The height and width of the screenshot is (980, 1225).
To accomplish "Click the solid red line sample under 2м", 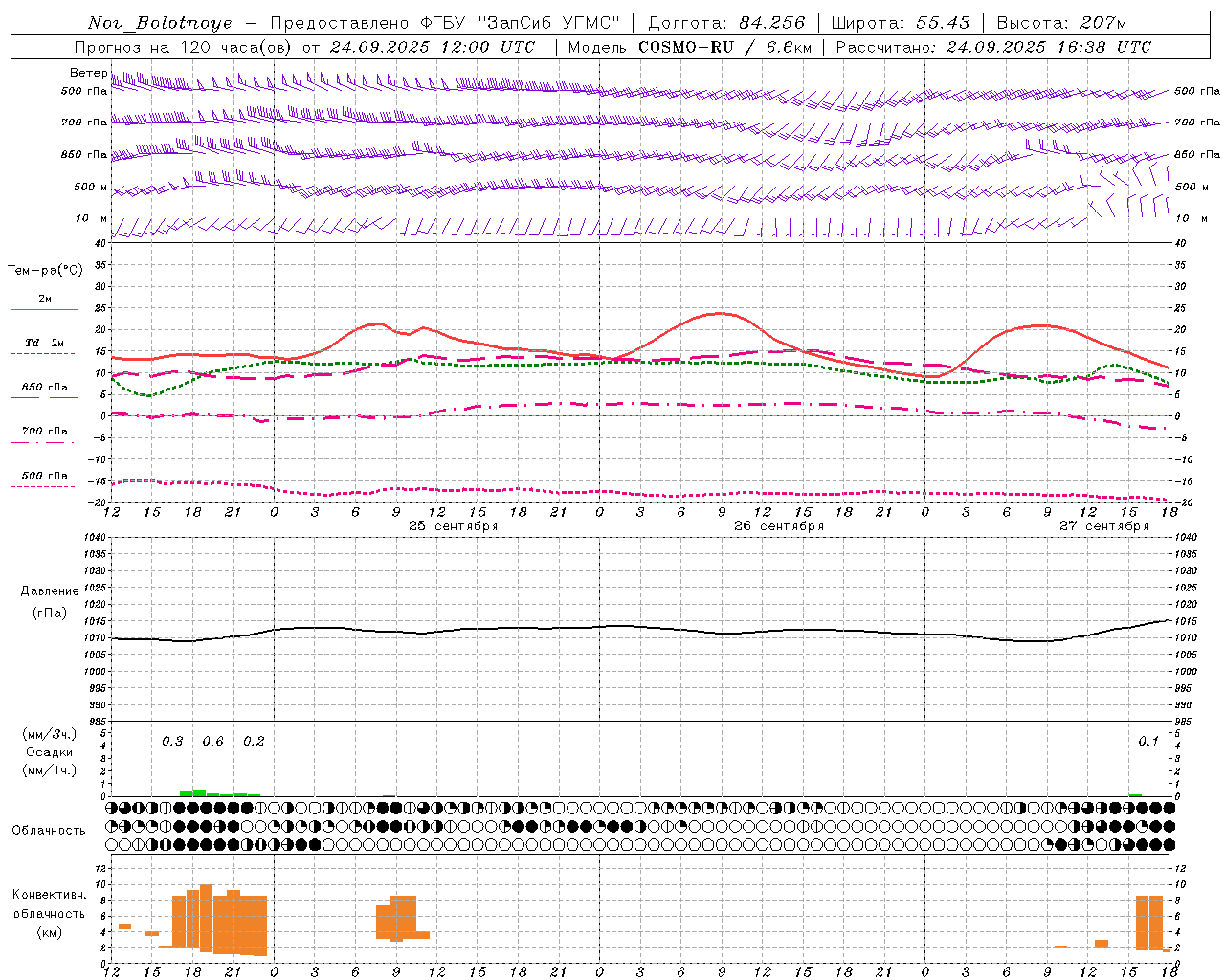I will point(44,309).
